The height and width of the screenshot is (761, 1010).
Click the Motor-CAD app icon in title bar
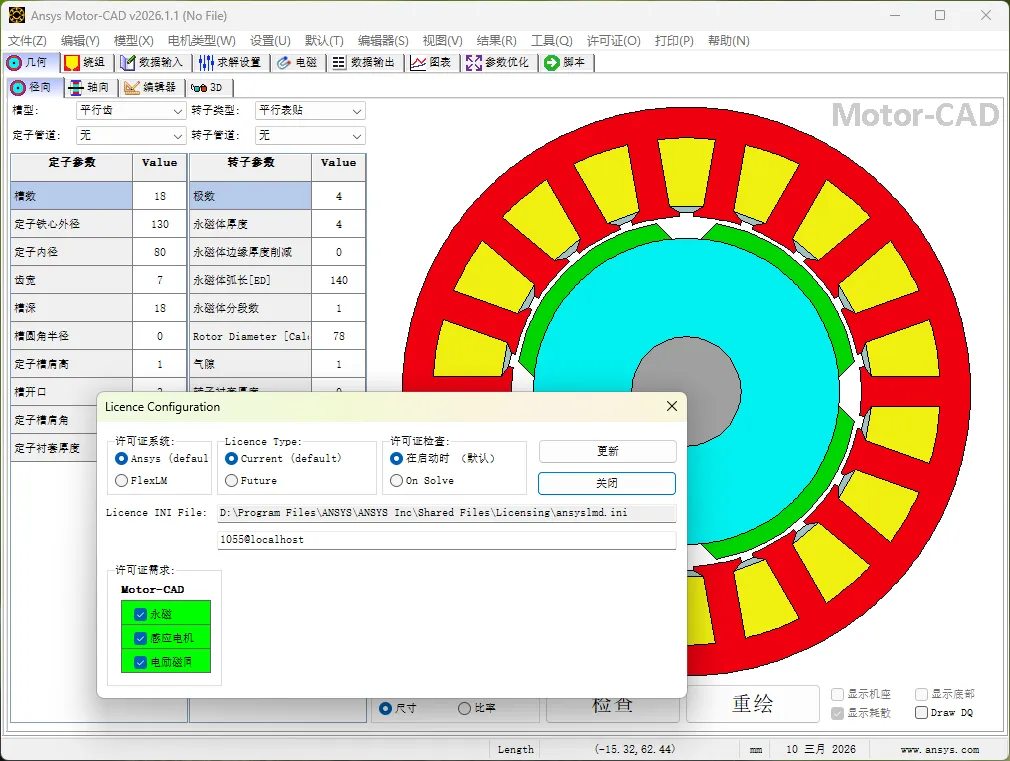(16, 15)
